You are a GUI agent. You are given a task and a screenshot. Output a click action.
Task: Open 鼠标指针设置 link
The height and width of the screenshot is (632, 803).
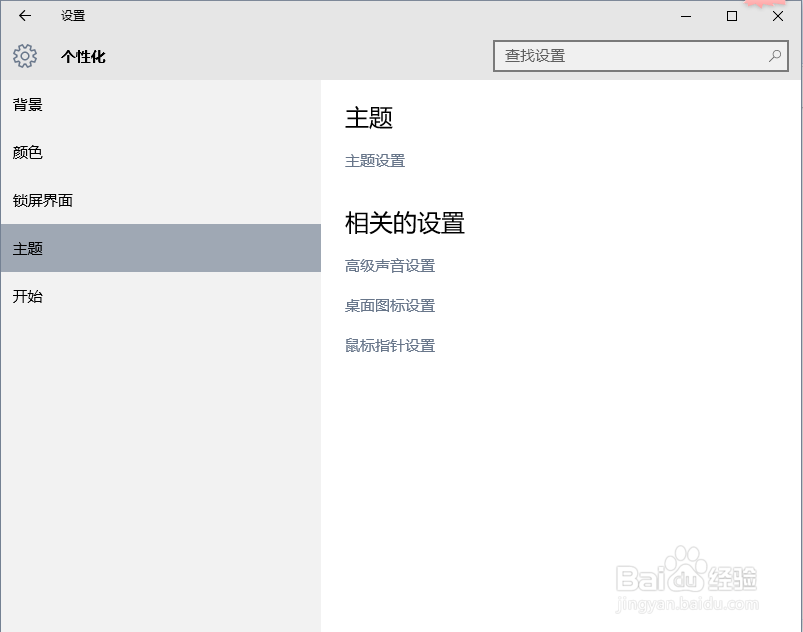pos(391,345)
